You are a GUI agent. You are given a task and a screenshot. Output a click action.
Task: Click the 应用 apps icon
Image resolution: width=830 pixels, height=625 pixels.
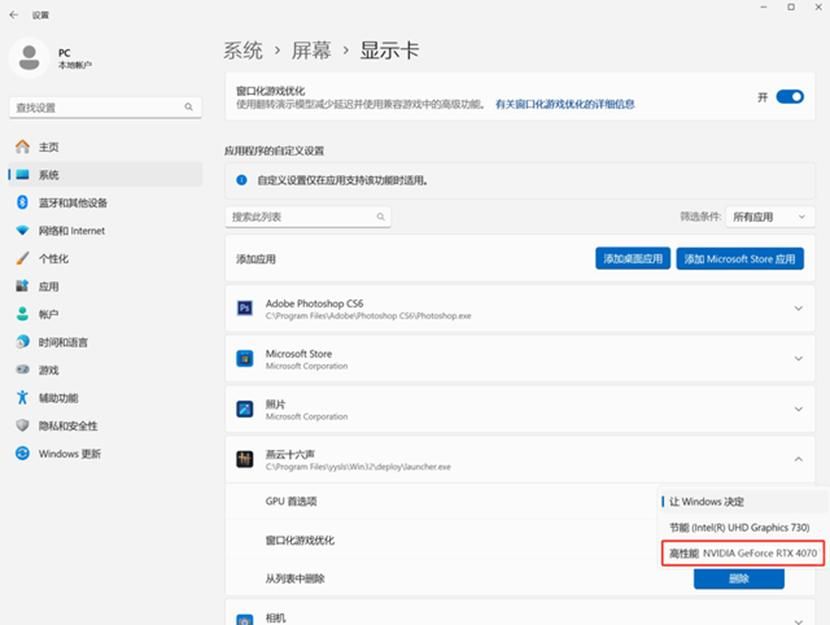click(x=22, y=286)
